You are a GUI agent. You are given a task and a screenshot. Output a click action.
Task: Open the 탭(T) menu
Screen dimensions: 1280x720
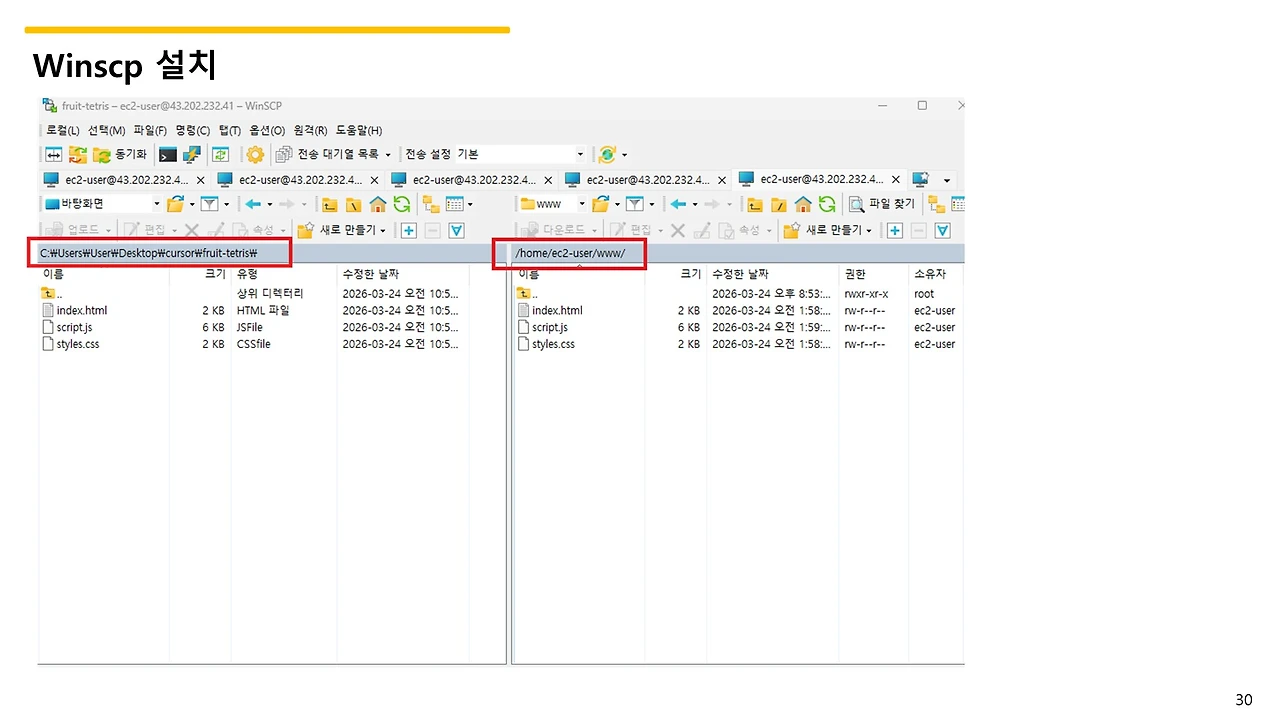coord(230,131)
